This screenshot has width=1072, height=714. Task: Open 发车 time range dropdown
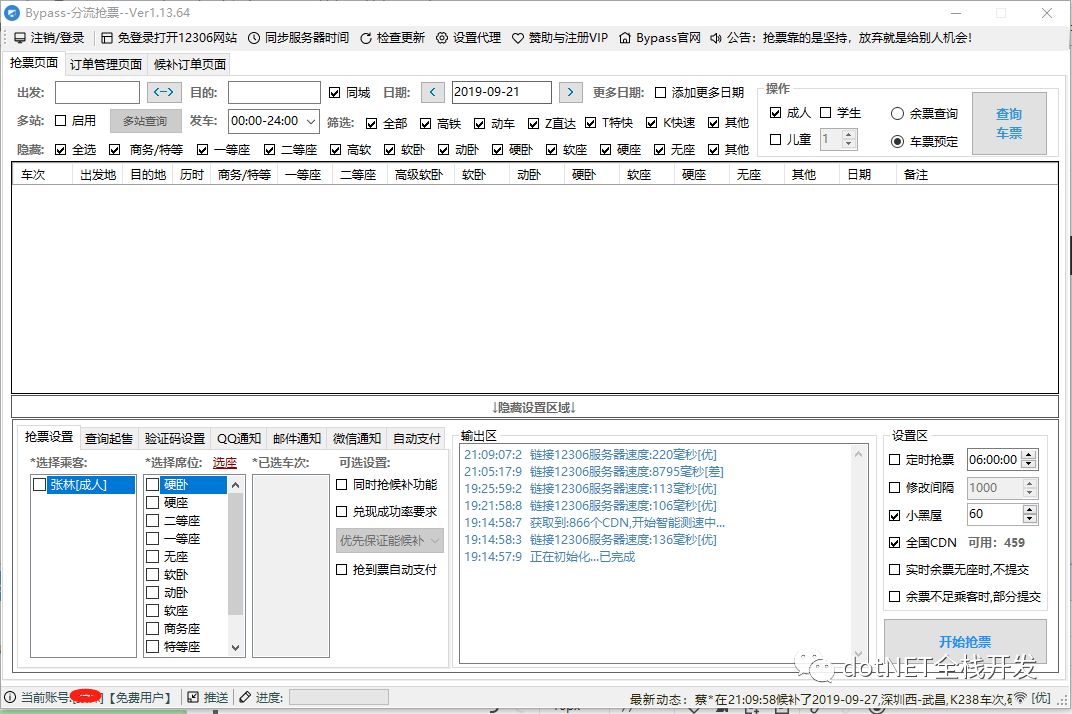(310, 121)
